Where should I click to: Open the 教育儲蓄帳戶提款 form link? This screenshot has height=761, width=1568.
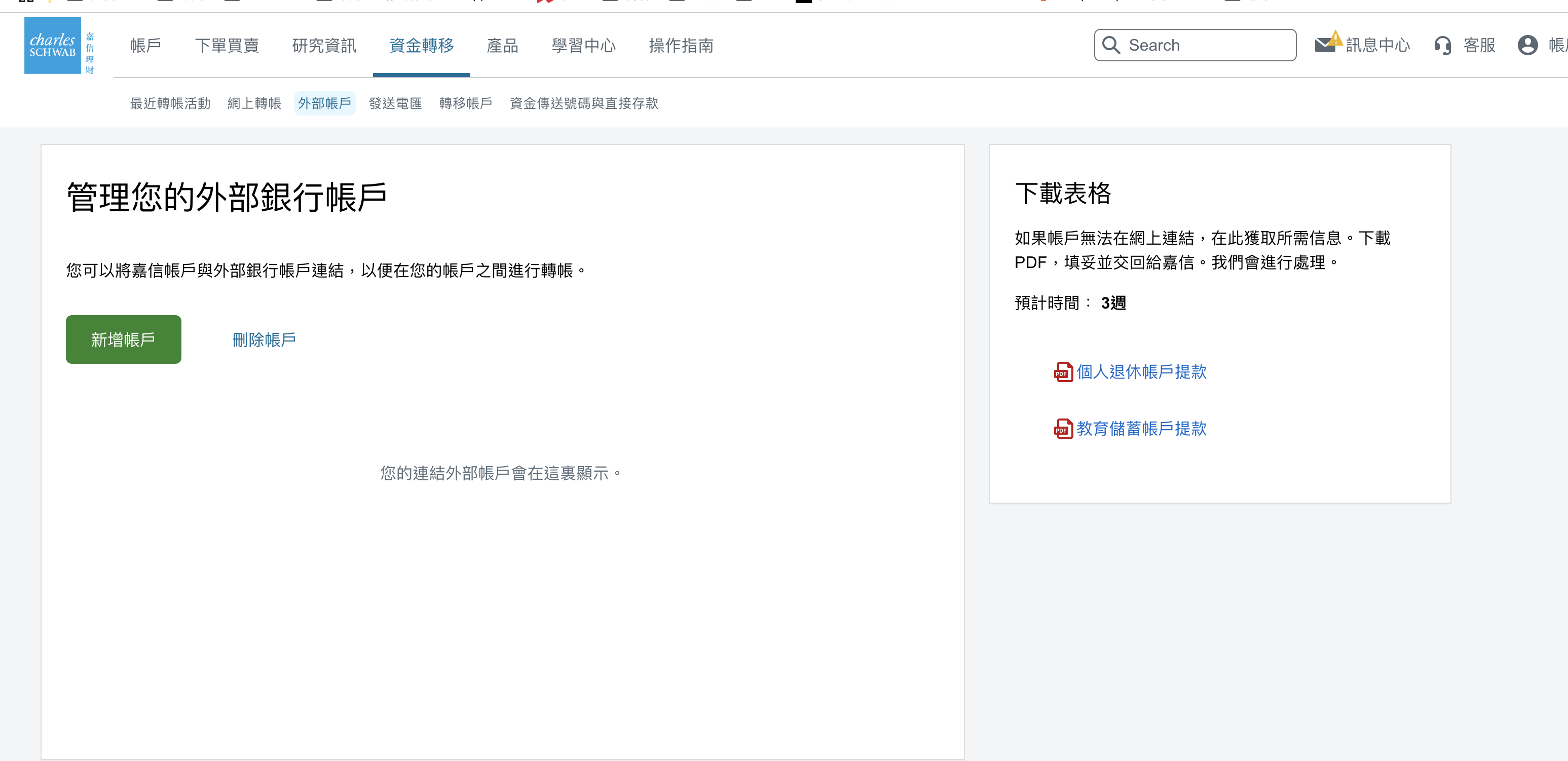(1141, 428)
